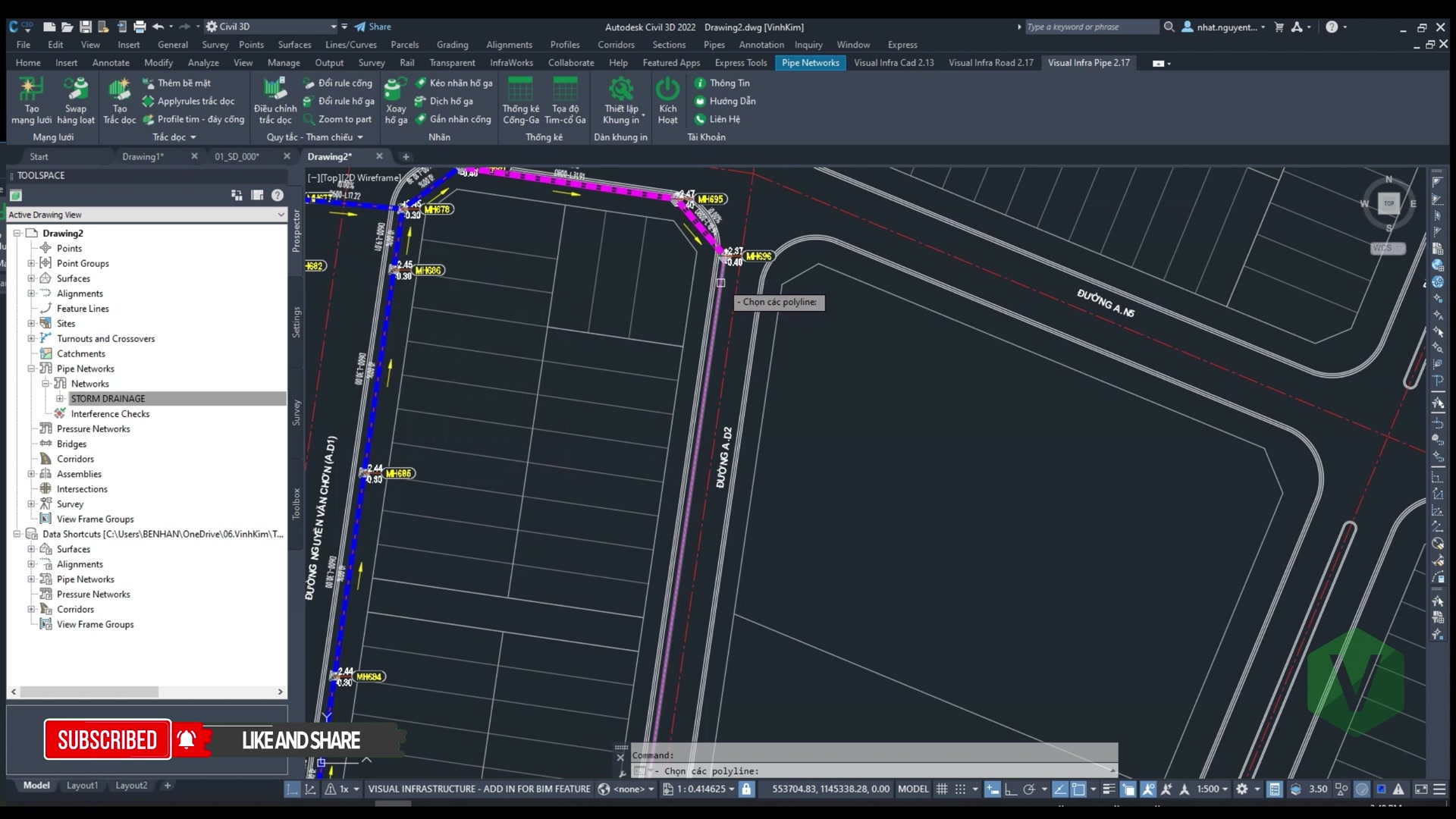Image resolution: width=1456 pixels, height=819 pixels.
Task: Open Thống kê Cống-Ga table tool
Action: [x=520, y=101]
